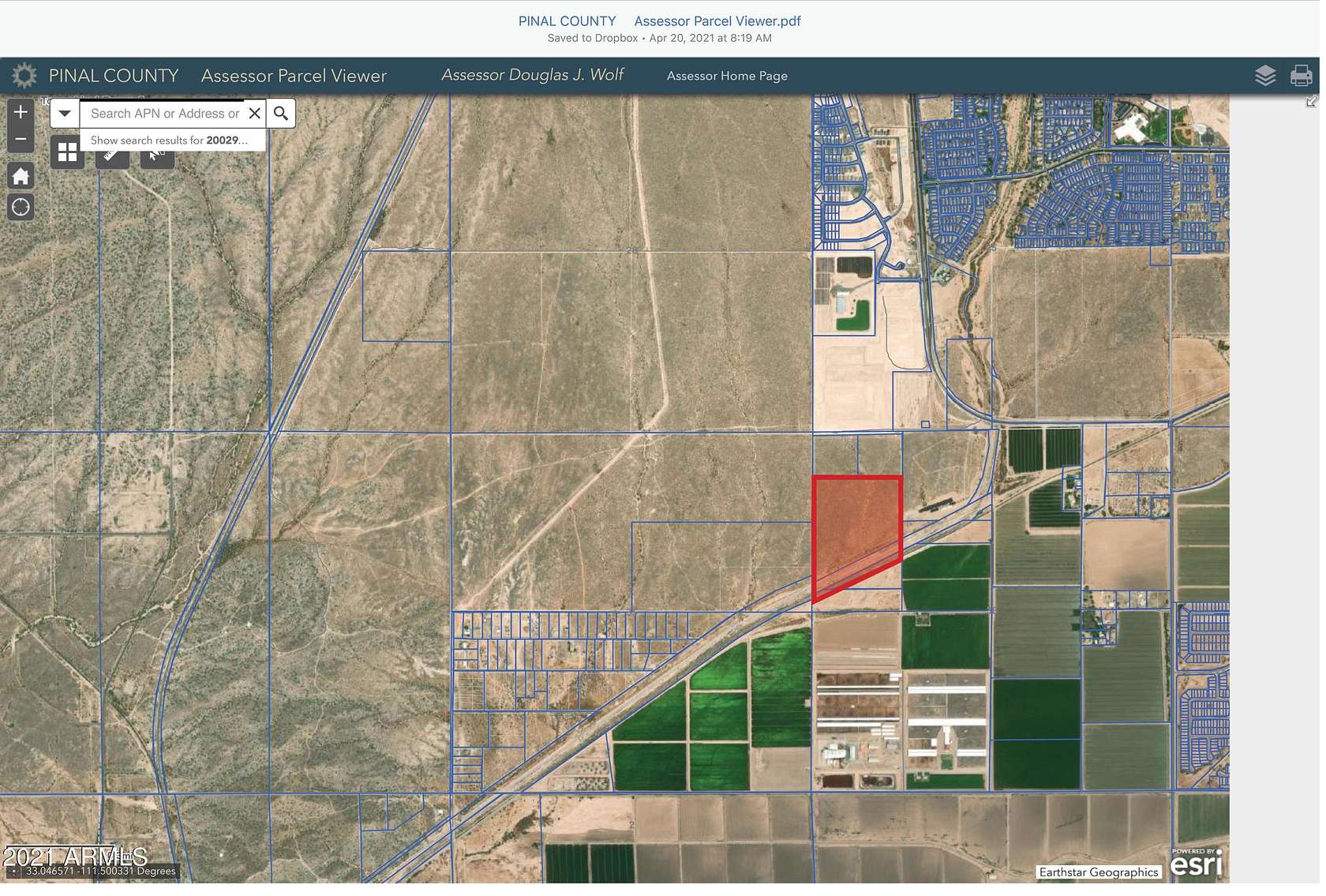
Task: Clear the search box with the X
Action: pyautogui.click(x=255, y=113)
